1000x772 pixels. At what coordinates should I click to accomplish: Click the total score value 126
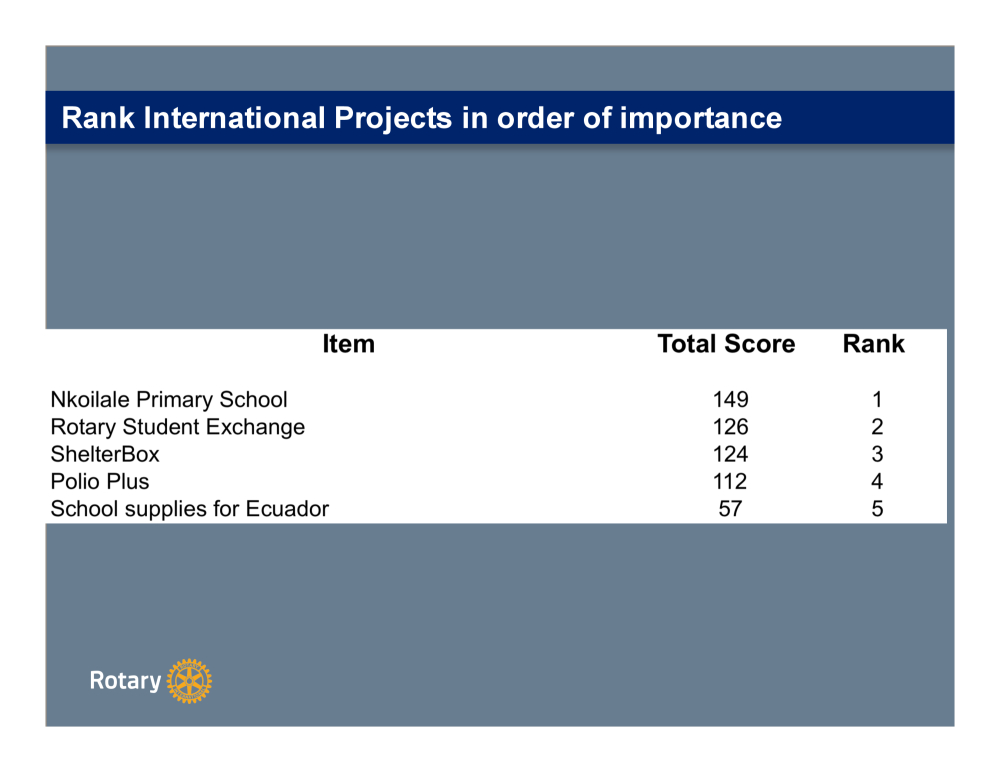(x=730, y=427)
